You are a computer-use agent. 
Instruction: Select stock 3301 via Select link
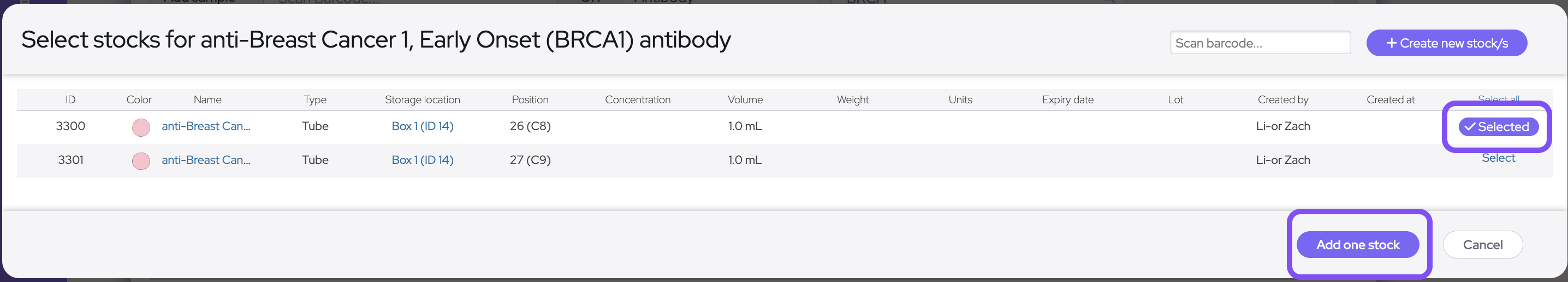(1498, 158)
